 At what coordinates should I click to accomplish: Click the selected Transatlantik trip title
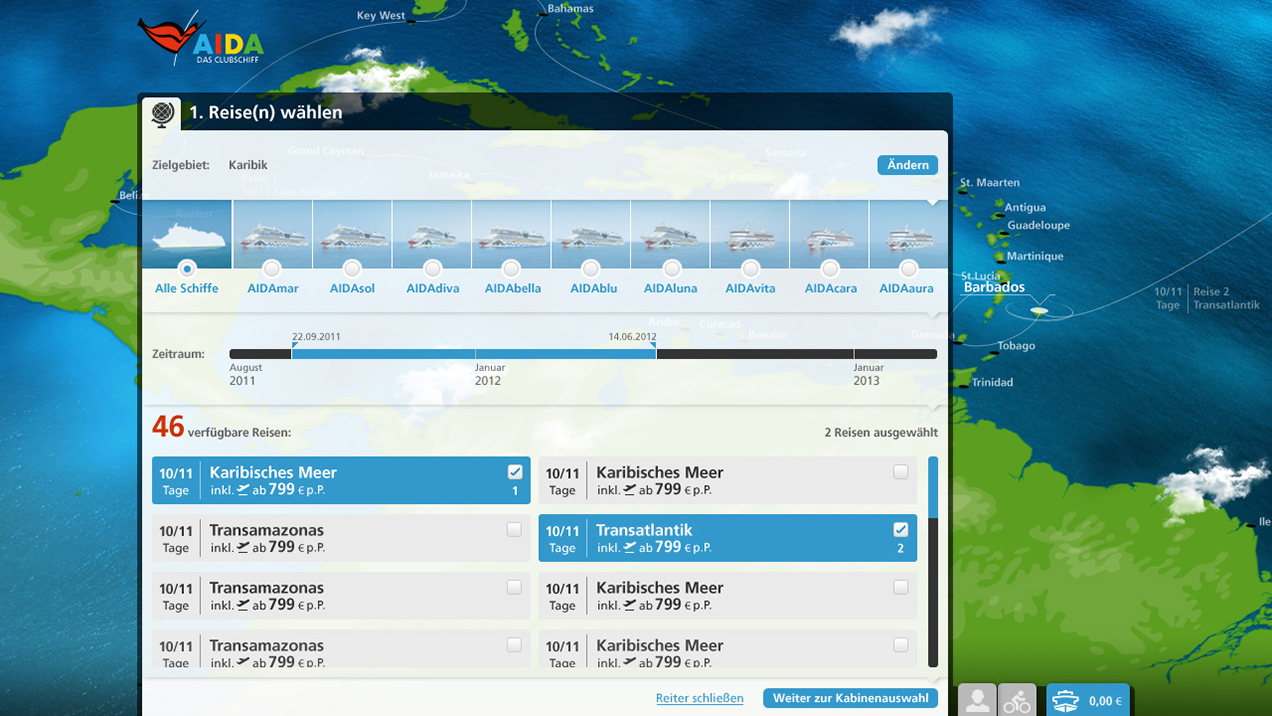[644, 530]
